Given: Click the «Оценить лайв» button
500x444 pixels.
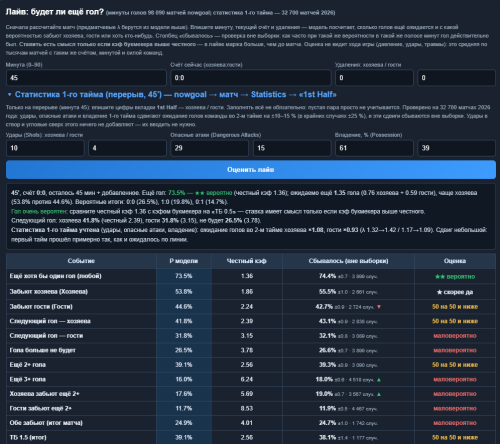Looking at the screenshot, I should 251,170.
